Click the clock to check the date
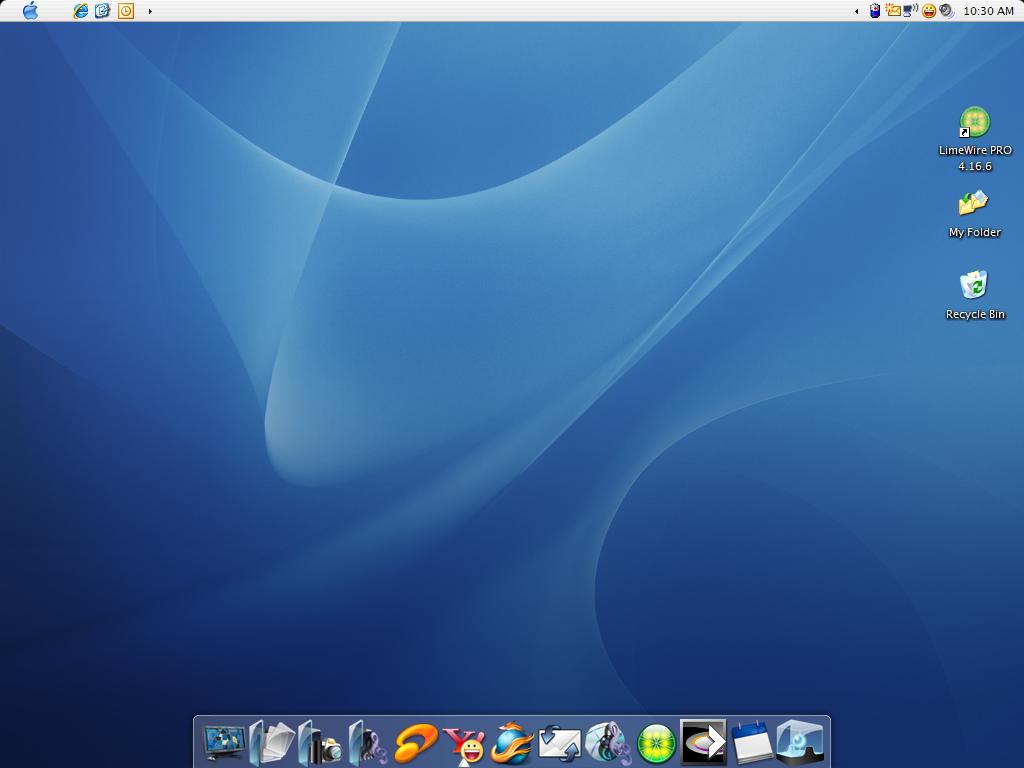 [988, 11]
